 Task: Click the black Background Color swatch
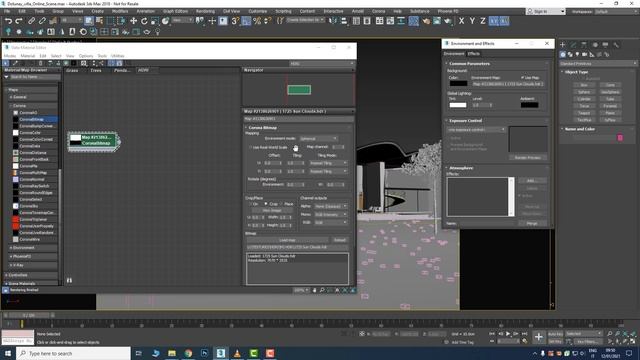click(x=458, y=83)
